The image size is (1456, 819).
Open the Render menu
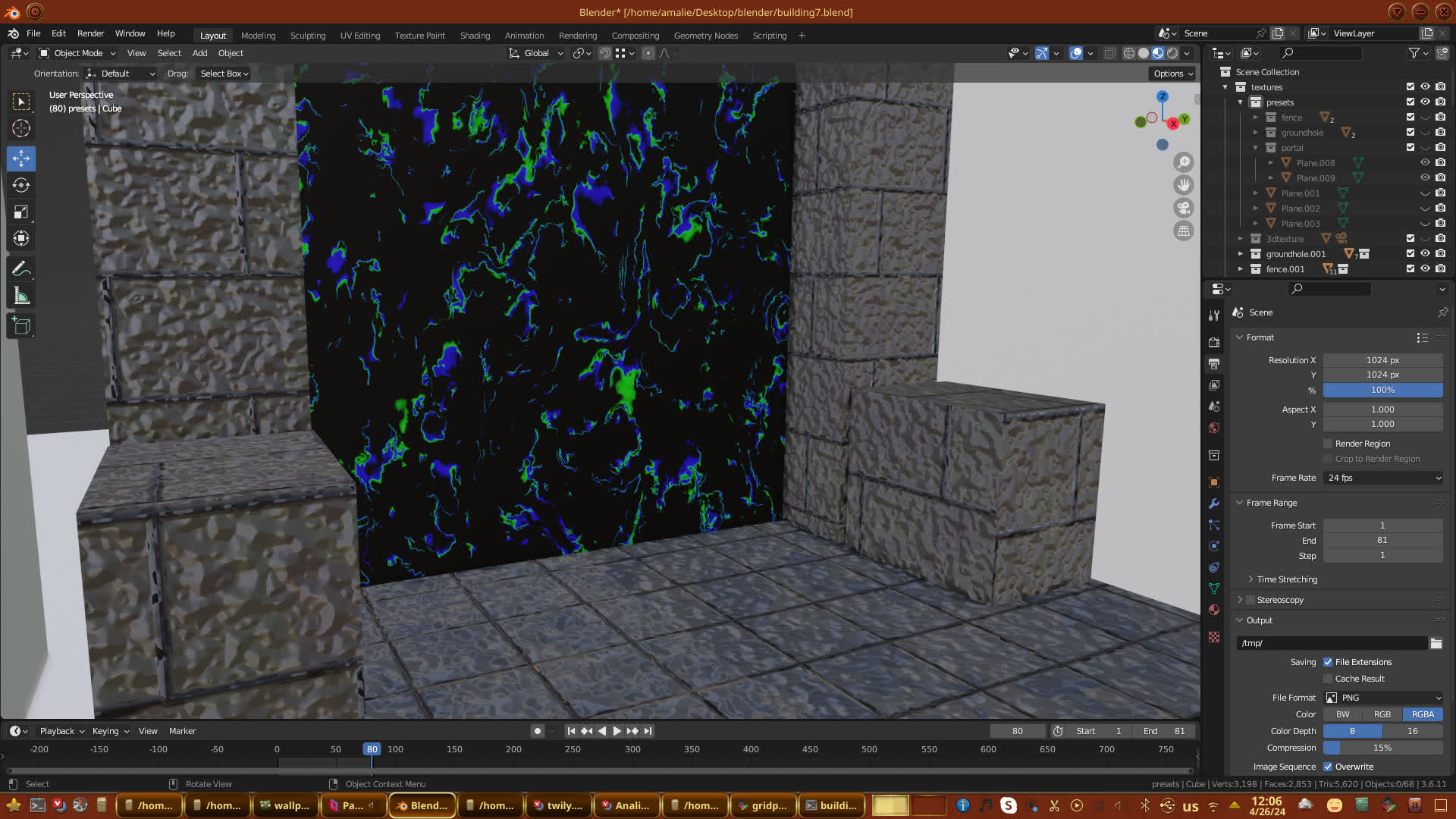pyautogui.click(x=90, y=33)
